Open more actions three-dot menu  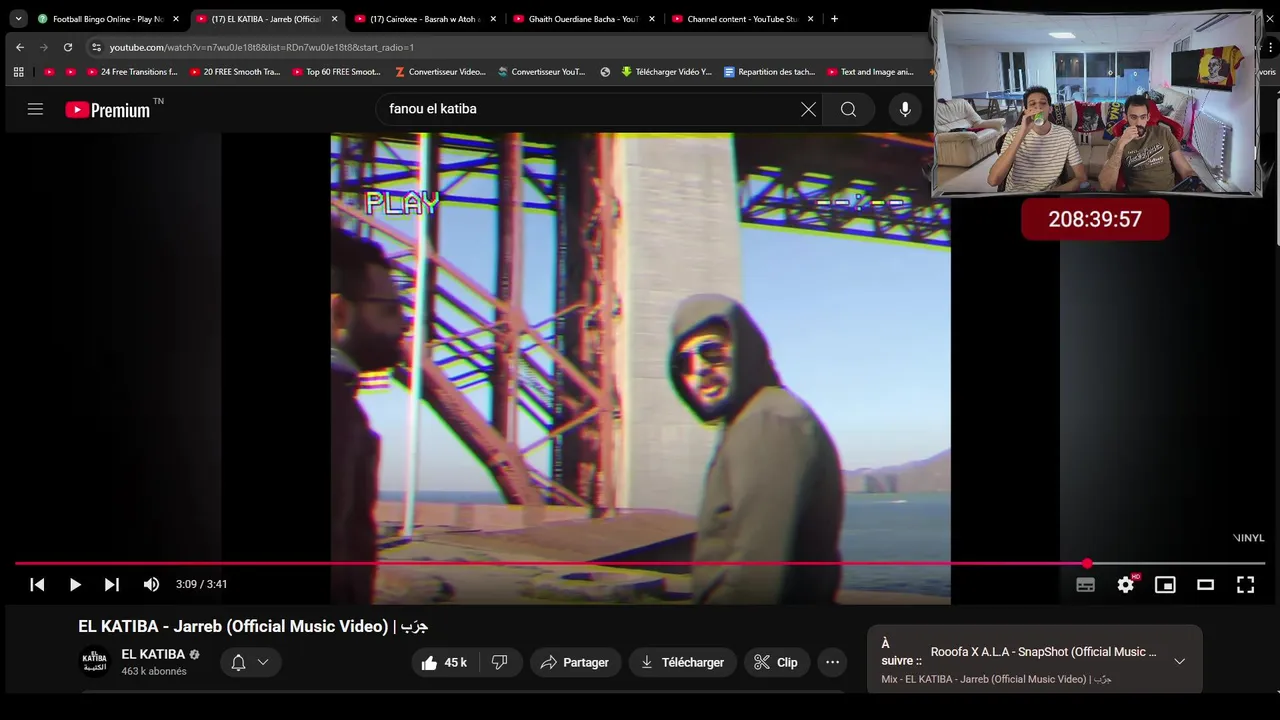pyautogui.click(x=832, y=662)
